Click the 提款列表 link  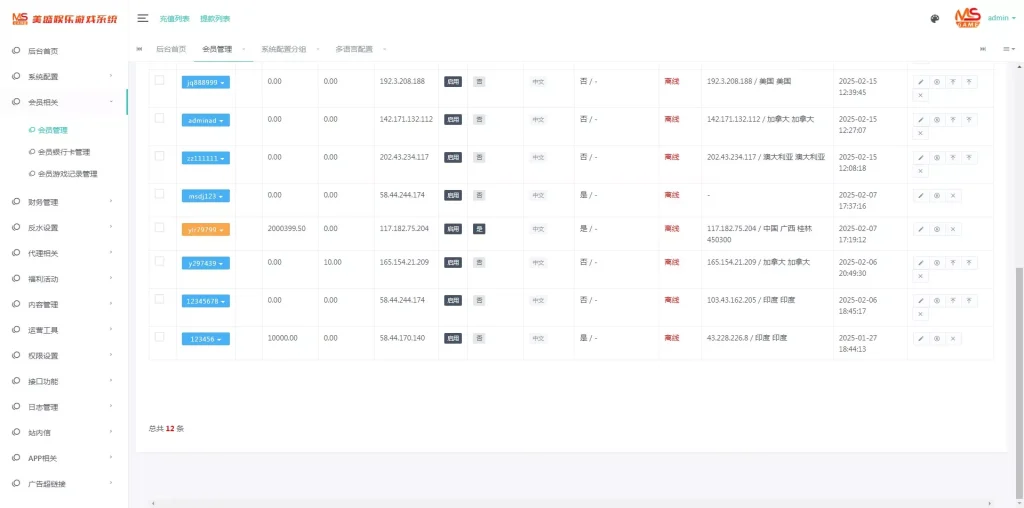(x=214, y=18)
